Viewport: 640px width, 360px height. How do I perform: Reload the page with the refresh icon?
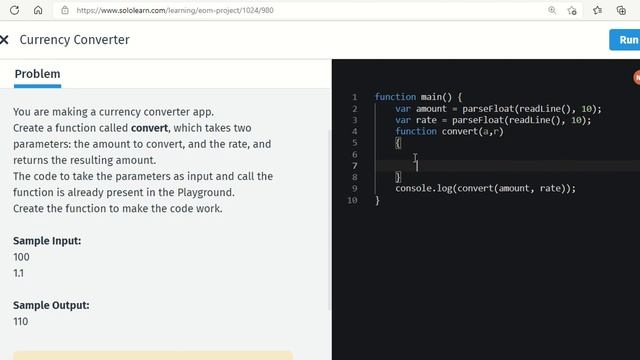14,10
